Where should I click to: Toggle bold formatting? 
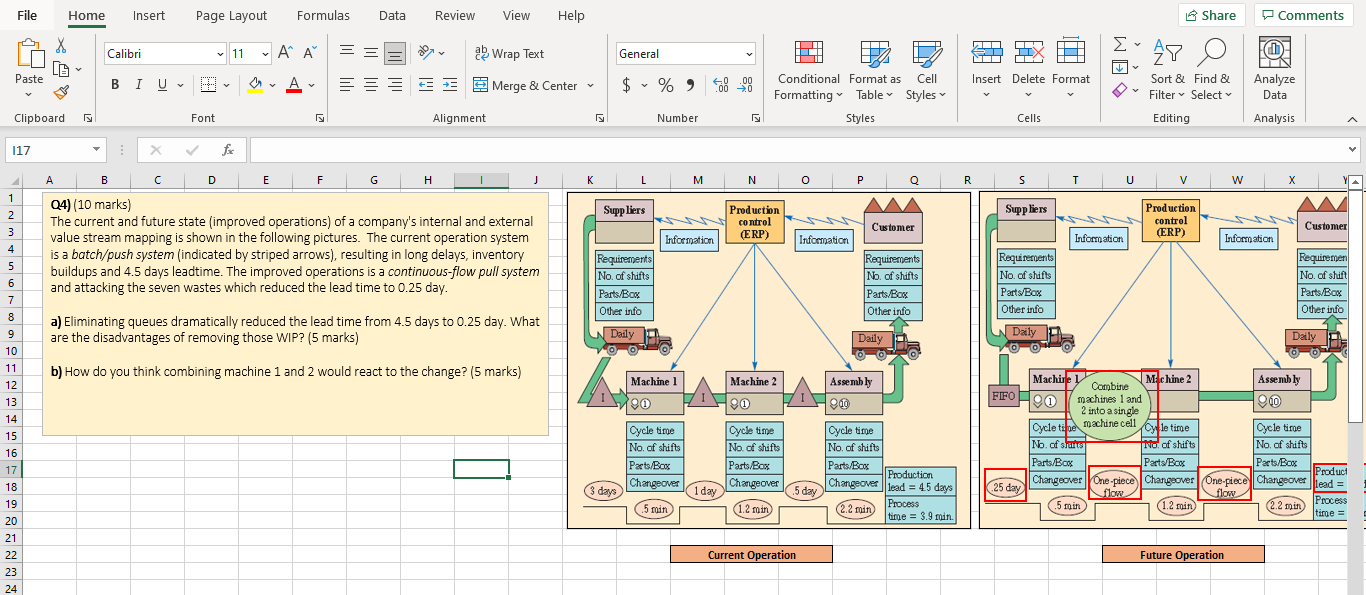click(x=114, y=85)
